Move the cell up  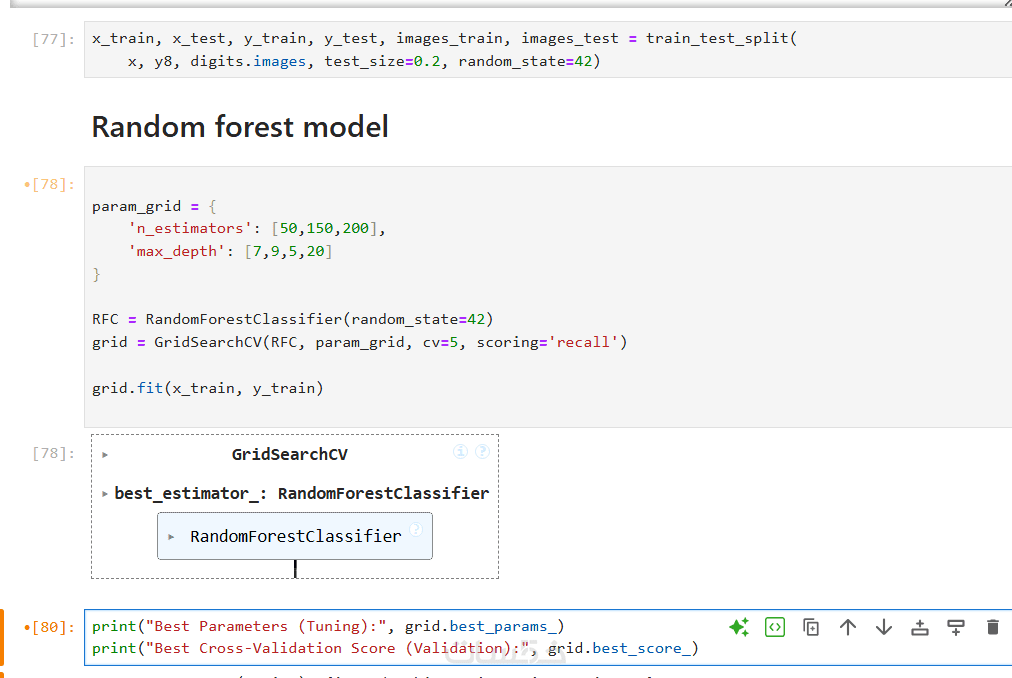coord(848,627)
